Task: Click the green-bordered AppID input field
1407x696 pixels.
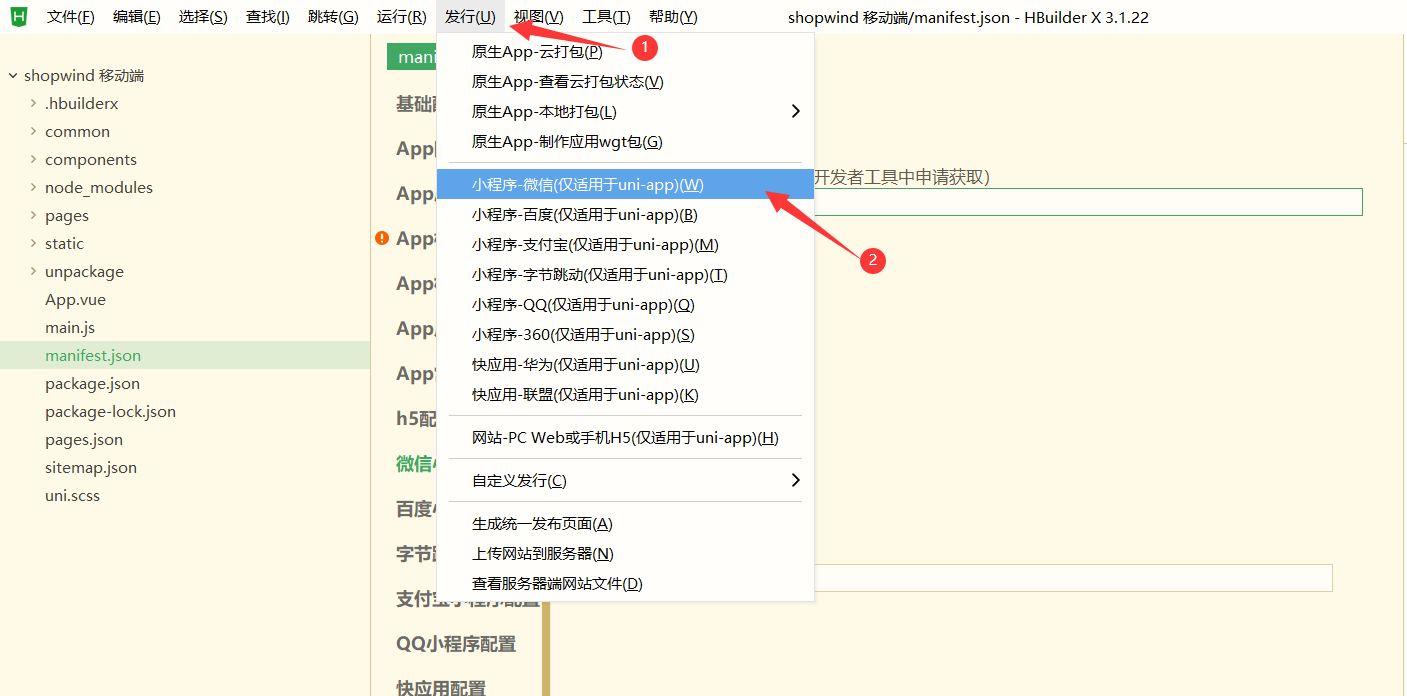Action: [x=1088, y=202]
